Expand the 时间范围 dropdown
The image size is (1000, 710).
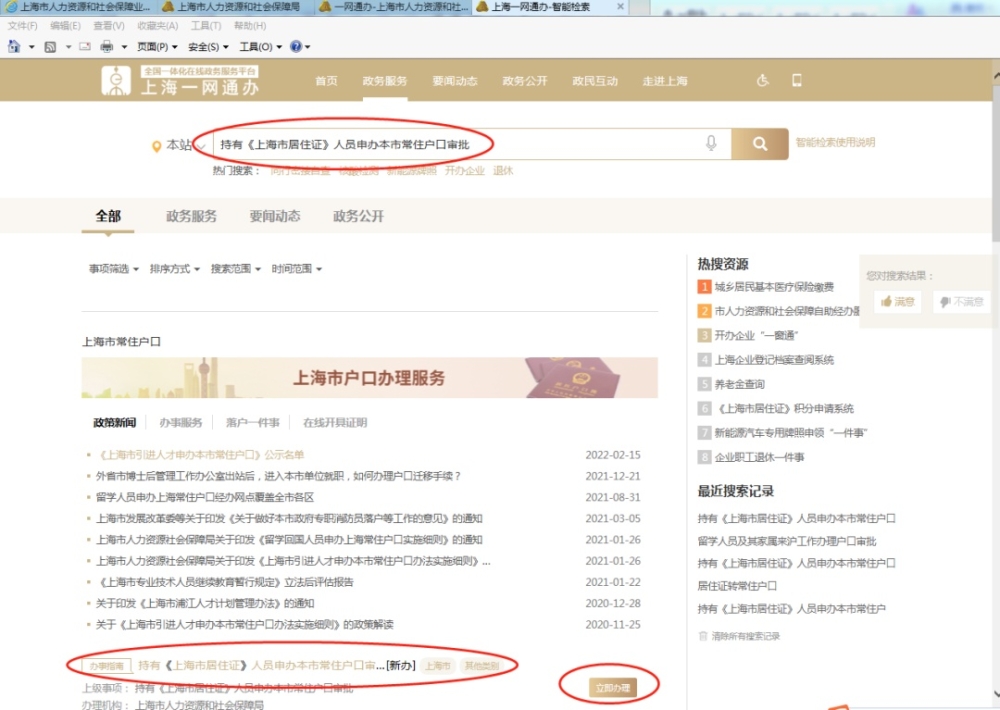coord(297,269)
